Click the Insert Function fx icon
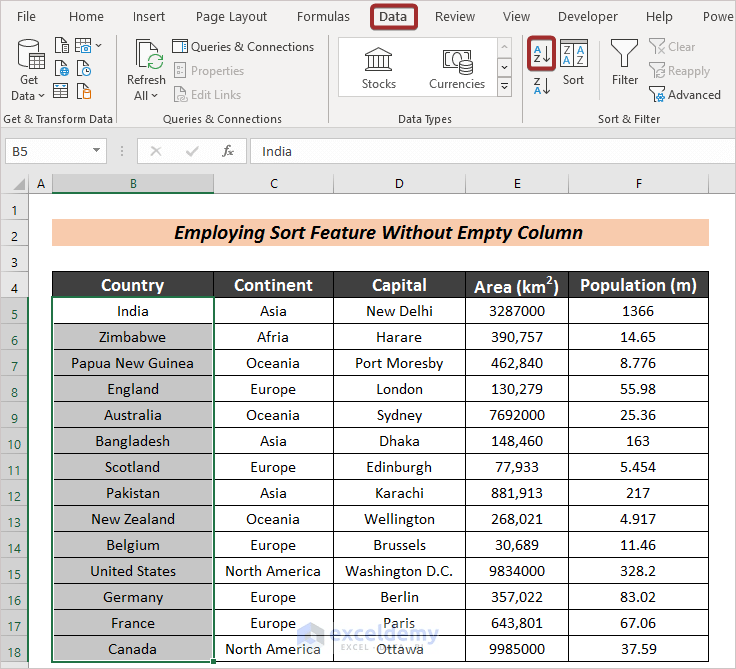Image resolution: width=736 pixels, height=669 pixels. 228,151
